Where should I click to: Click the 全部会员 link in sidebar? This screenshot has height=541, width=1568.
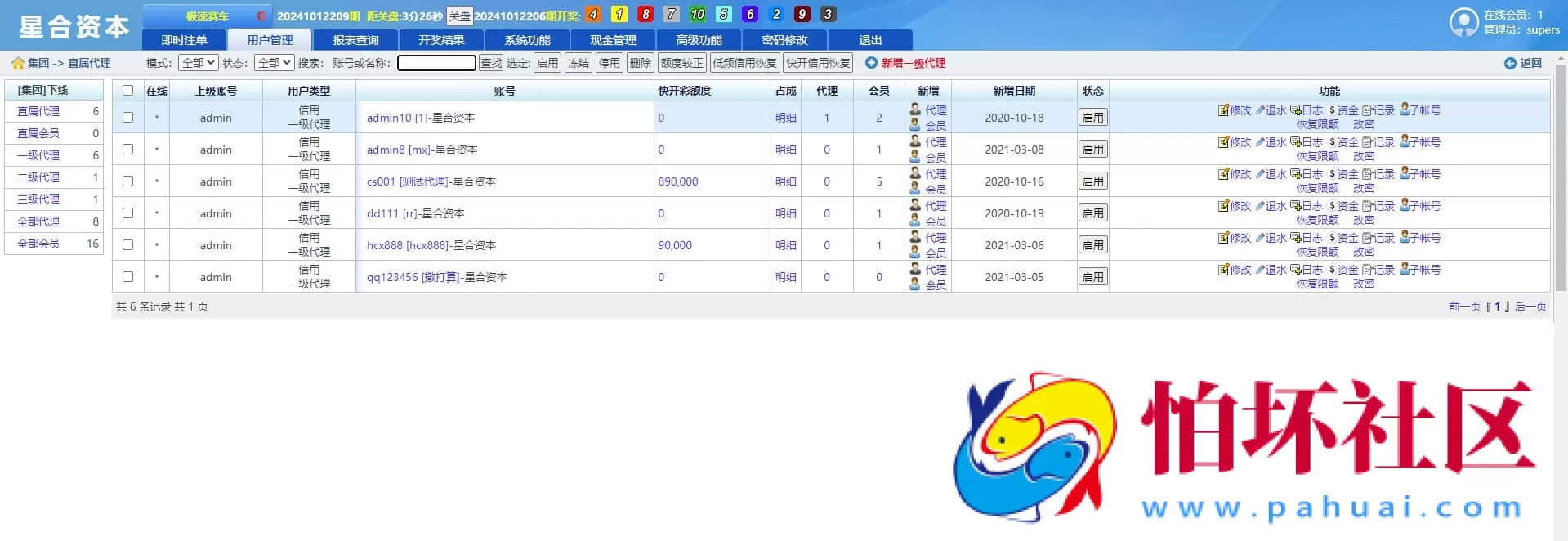(38, 244)
